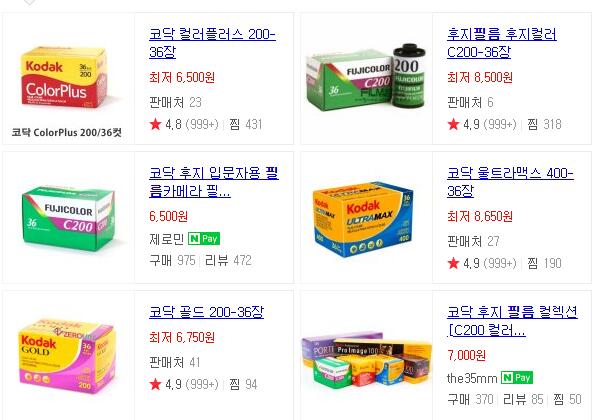Click the green Fujicolor C200 box thumbnail
This screenshot has height=420, width=594.
(68, 218)
